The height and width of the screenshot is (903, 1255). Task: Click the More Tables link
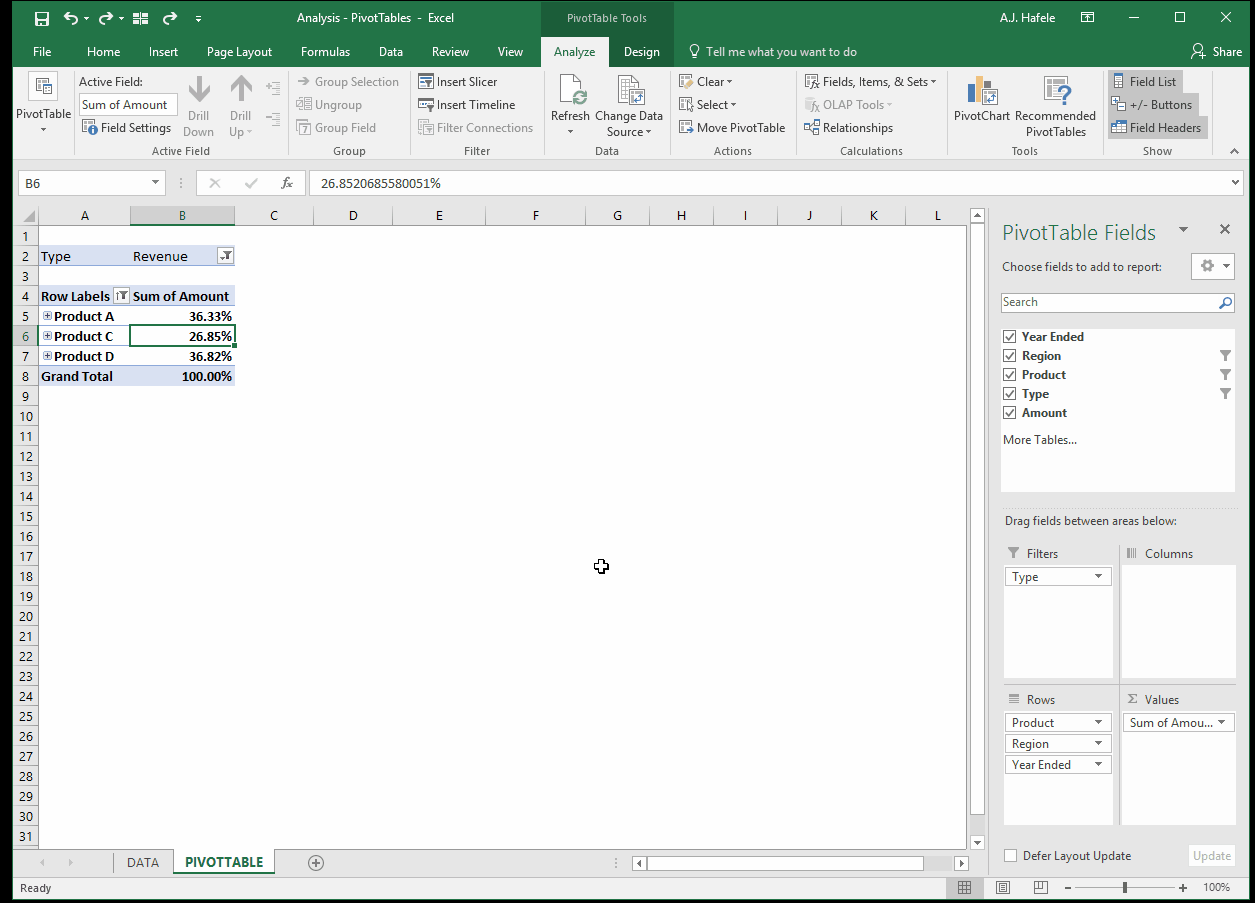(1040, 440)
